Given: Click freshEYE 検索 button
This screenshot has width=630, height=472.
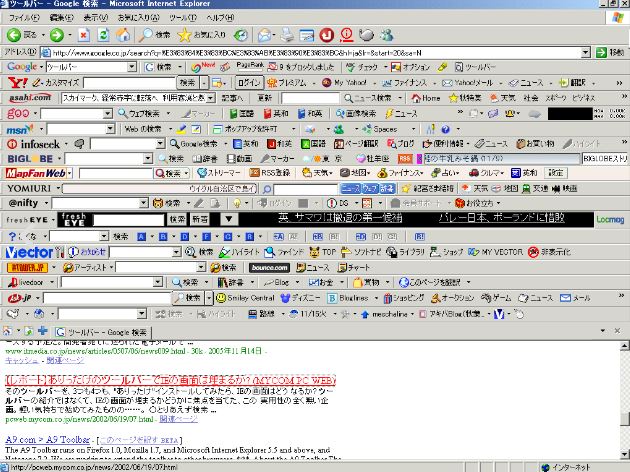Looking at the screenshot, I should point(177,219).
